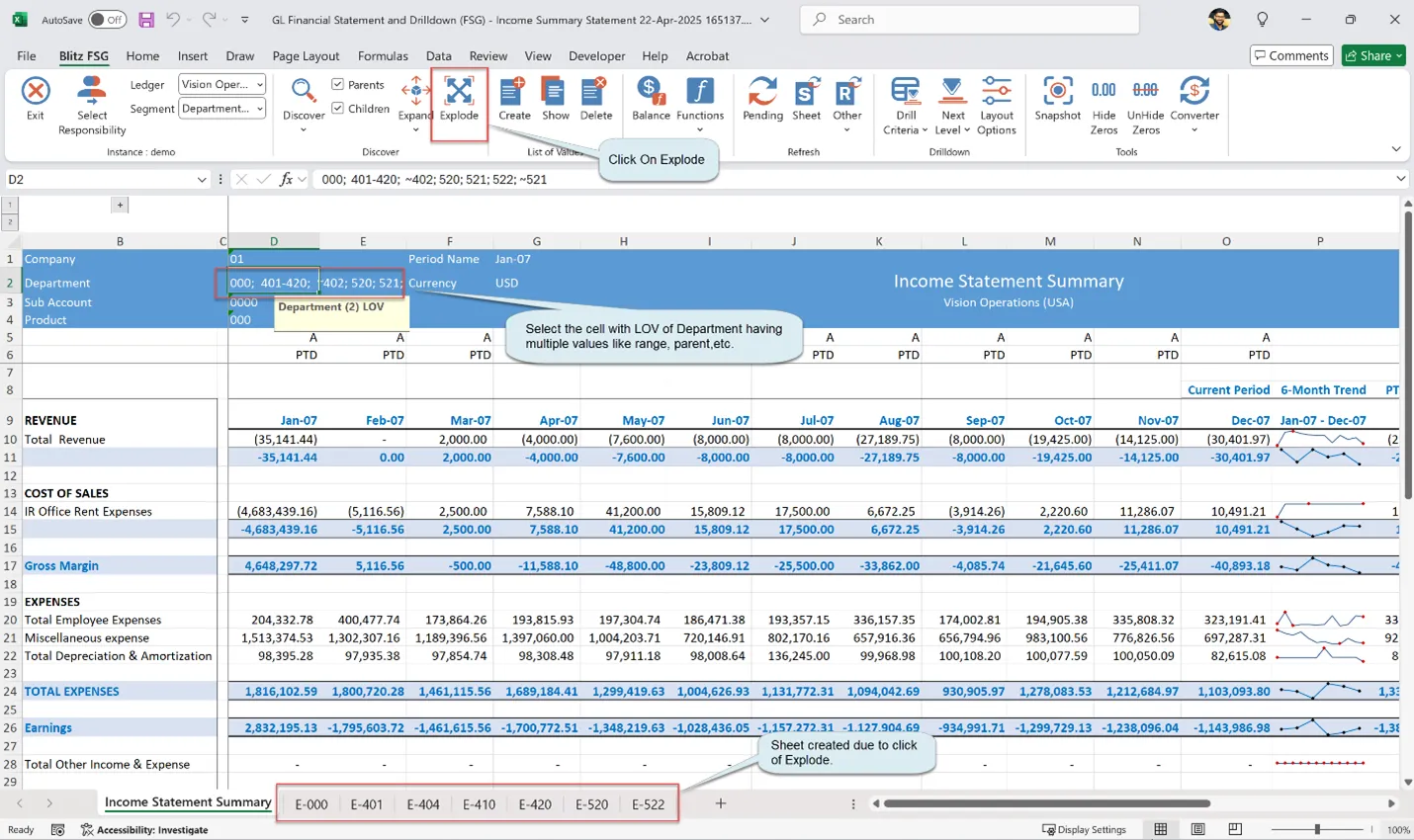Click the Undo icon

[x=173, y=20]
